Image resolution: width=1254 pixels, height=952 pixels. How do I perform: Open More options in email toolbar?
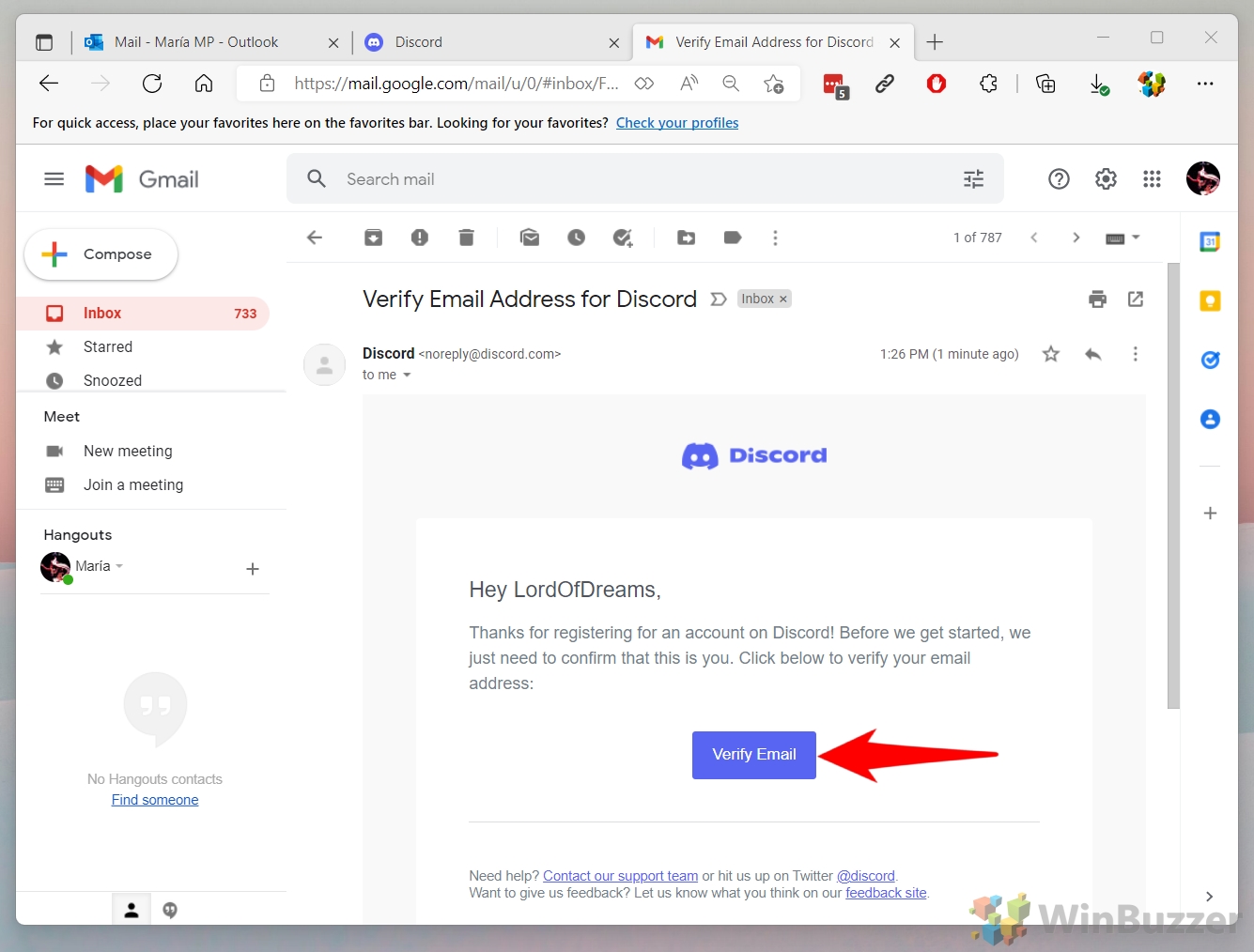(775, 238)
